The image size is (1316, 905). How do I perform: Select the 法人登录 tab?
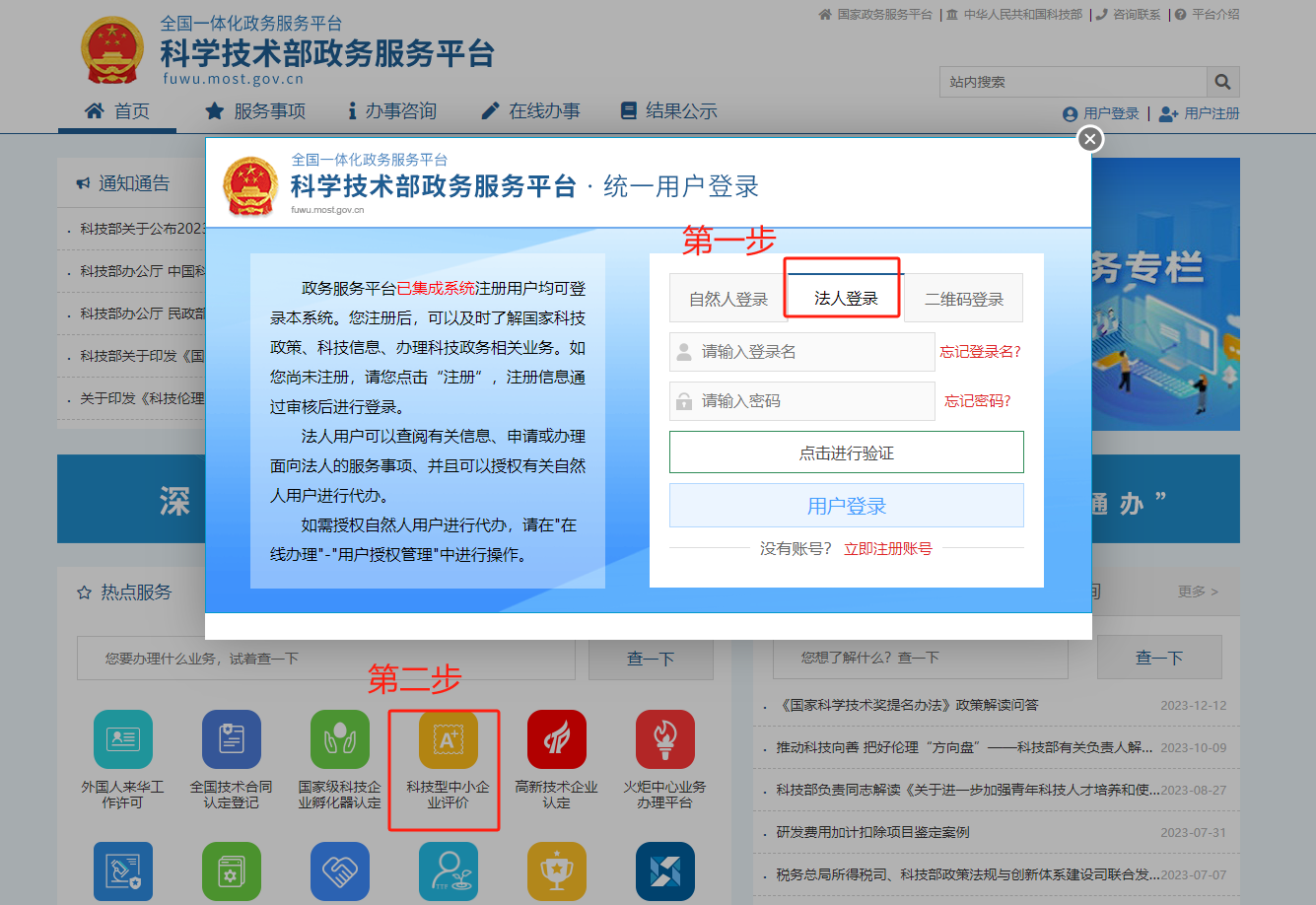(845, 298)
